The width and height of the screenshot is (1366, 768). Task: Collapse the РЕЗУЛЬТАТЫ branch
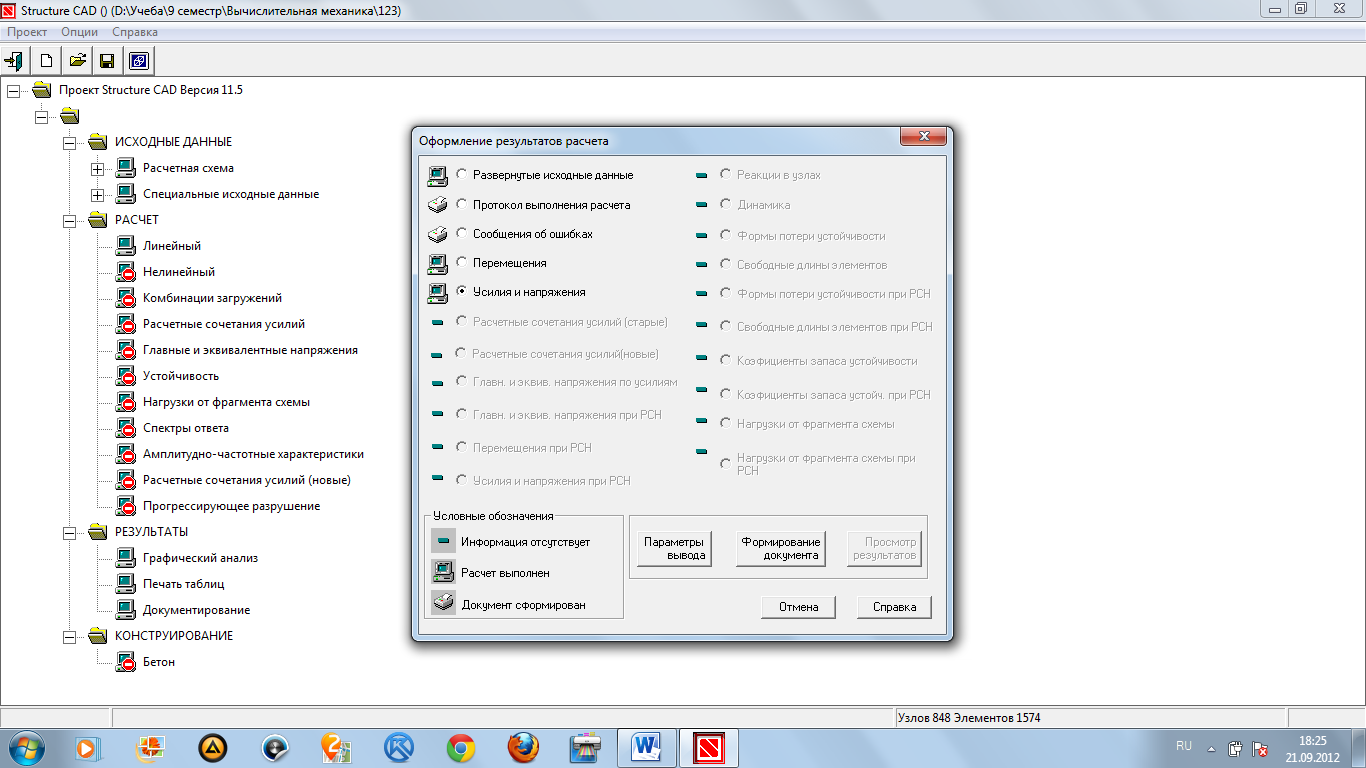(69, 532)
